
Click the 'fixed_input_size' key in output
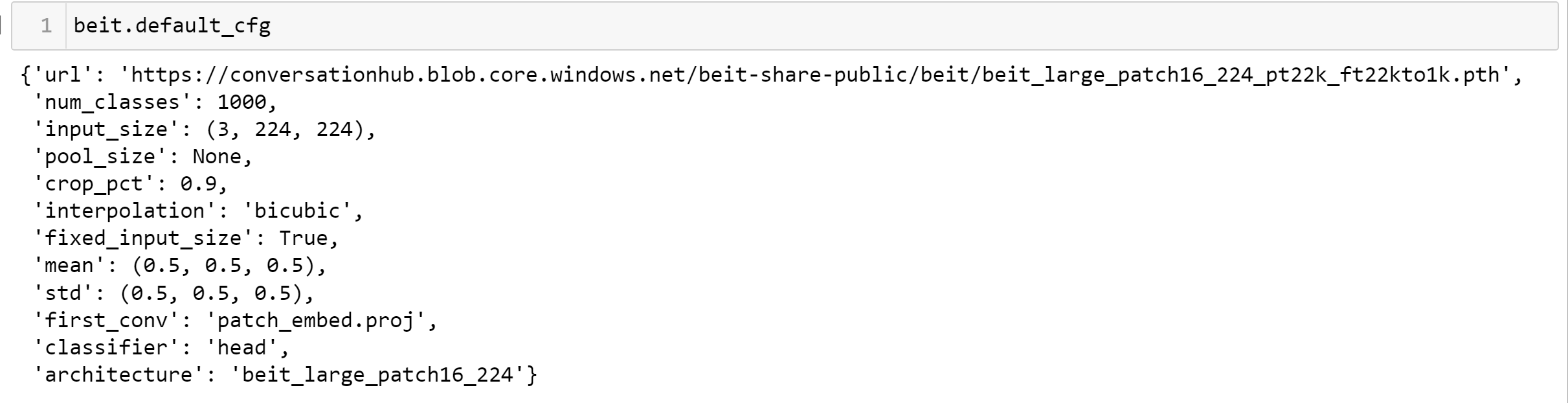pos(143,238)
